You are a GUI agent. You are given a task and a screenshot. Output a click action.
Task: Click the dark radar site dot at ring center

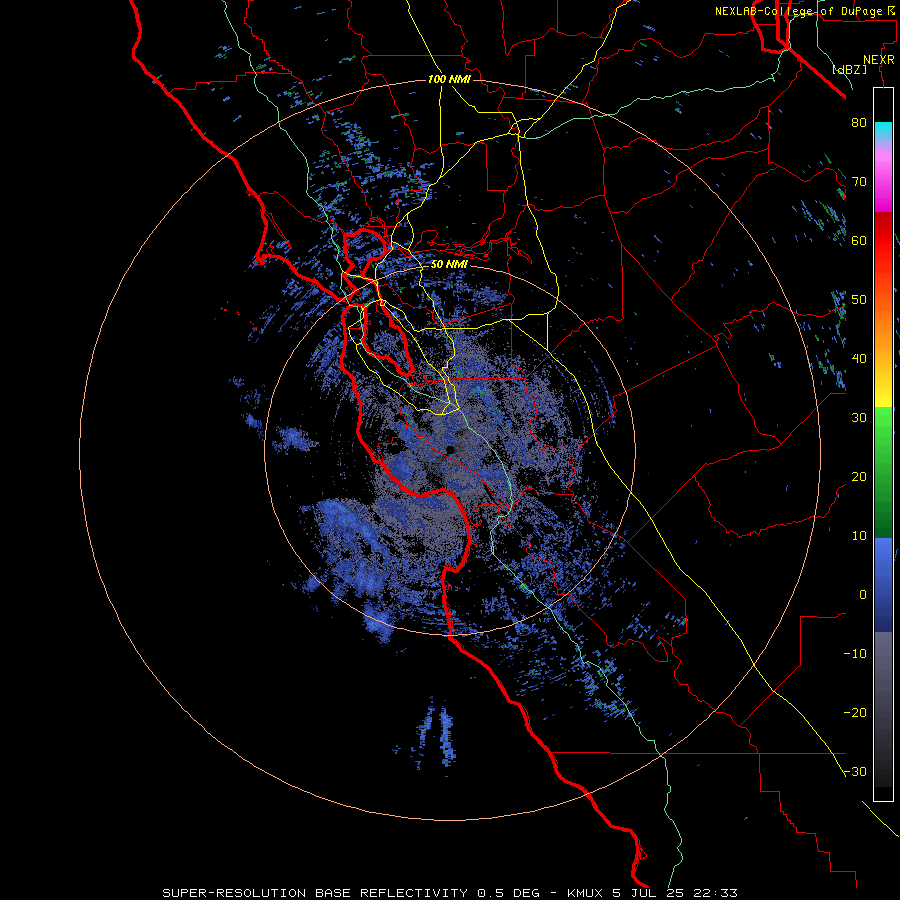click(x=451, y=449)
